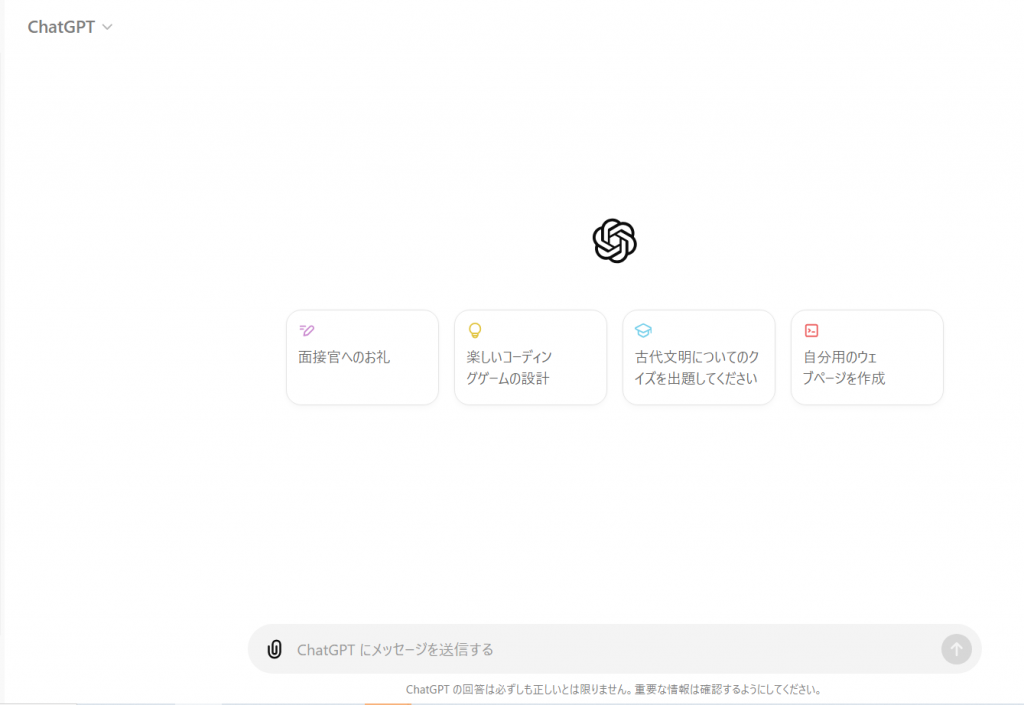The width and height of the screenshot is (1024, 705).
Task: Click the OpenAI logo in center
Action: 615,241
